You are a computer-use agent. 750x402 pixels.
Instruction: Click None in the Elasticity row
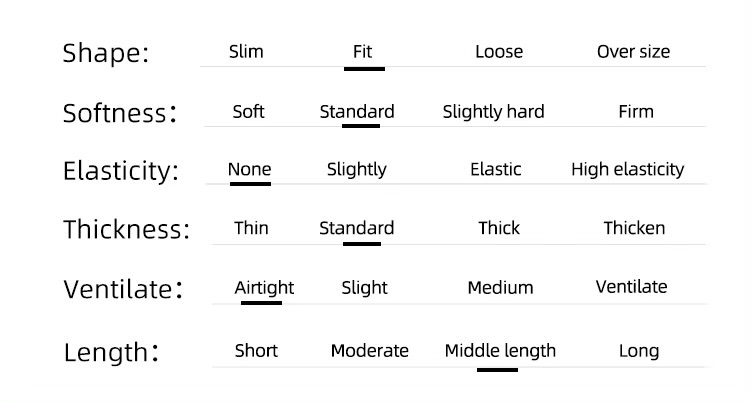249,169
